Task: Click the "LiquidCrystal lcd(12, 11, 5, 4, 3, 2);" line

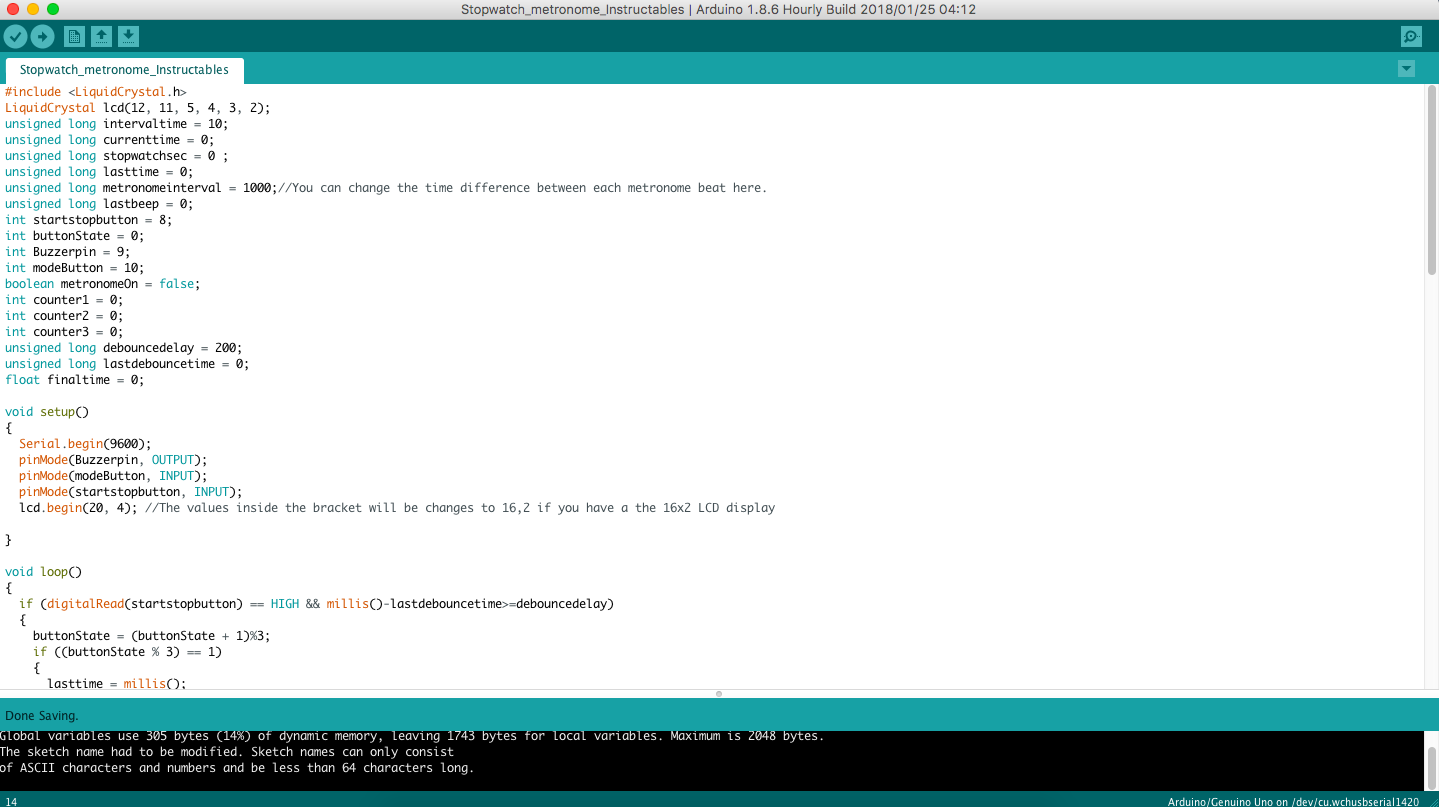Action: 138,108
